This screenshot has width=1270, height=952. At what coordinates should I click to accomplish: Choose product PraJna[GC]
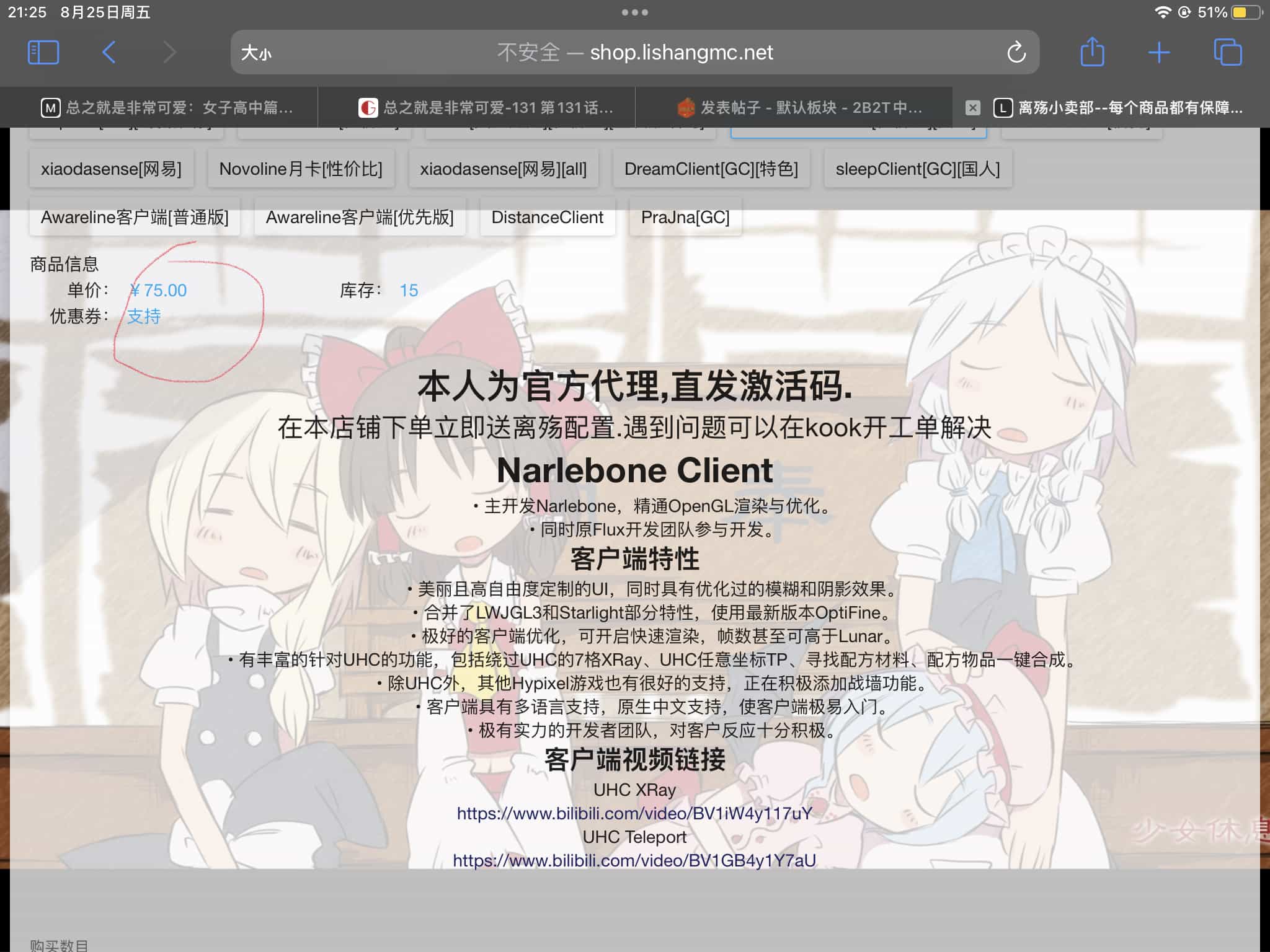pos(685,217)
